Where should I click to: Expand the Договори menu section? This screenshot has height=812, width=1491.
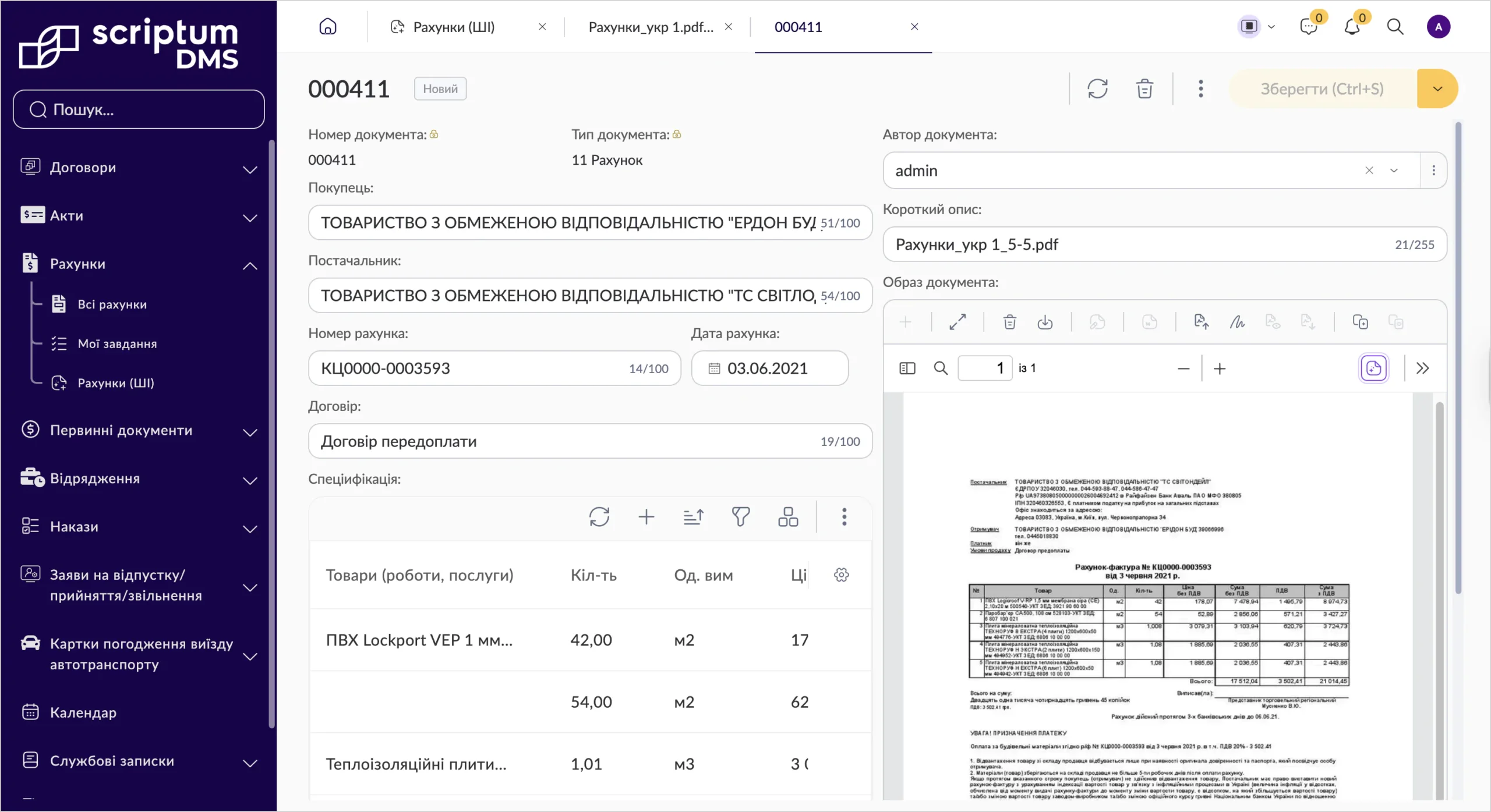[139, 168]
